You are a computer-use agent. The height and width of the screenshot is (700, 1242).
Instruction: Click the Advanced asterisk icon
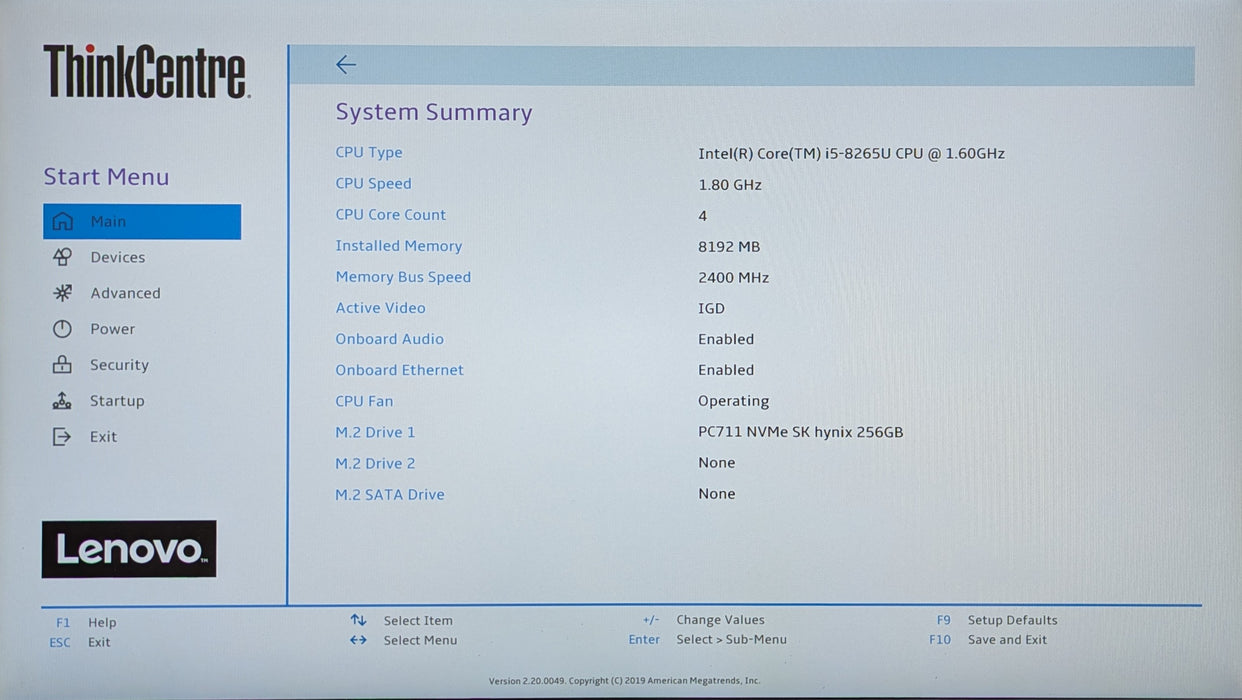[62, 293]
